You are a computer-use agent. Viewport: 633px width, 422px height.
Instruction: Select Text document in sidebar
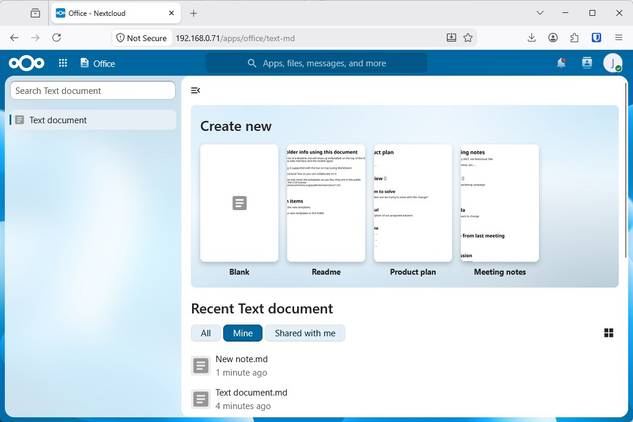click(x=93, y=120)
